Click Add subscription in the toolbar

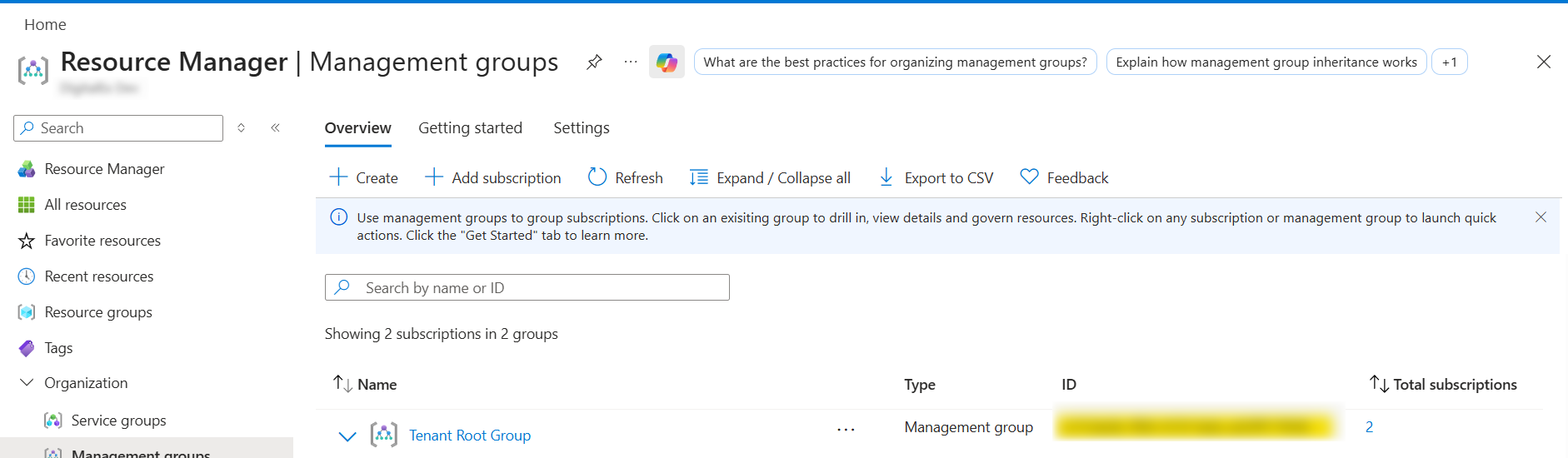(493, 177)
